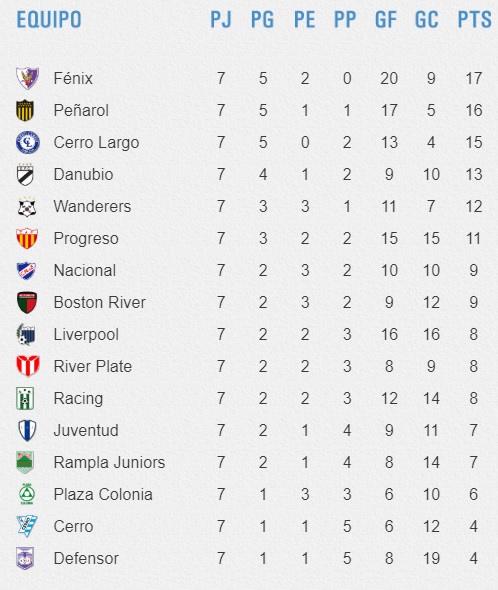Image resolution: width=498 pixels, height=590 pixels.
Task: Click the River Plate red-striped crest
Action: pyautogui.click(x=27, y=366)
